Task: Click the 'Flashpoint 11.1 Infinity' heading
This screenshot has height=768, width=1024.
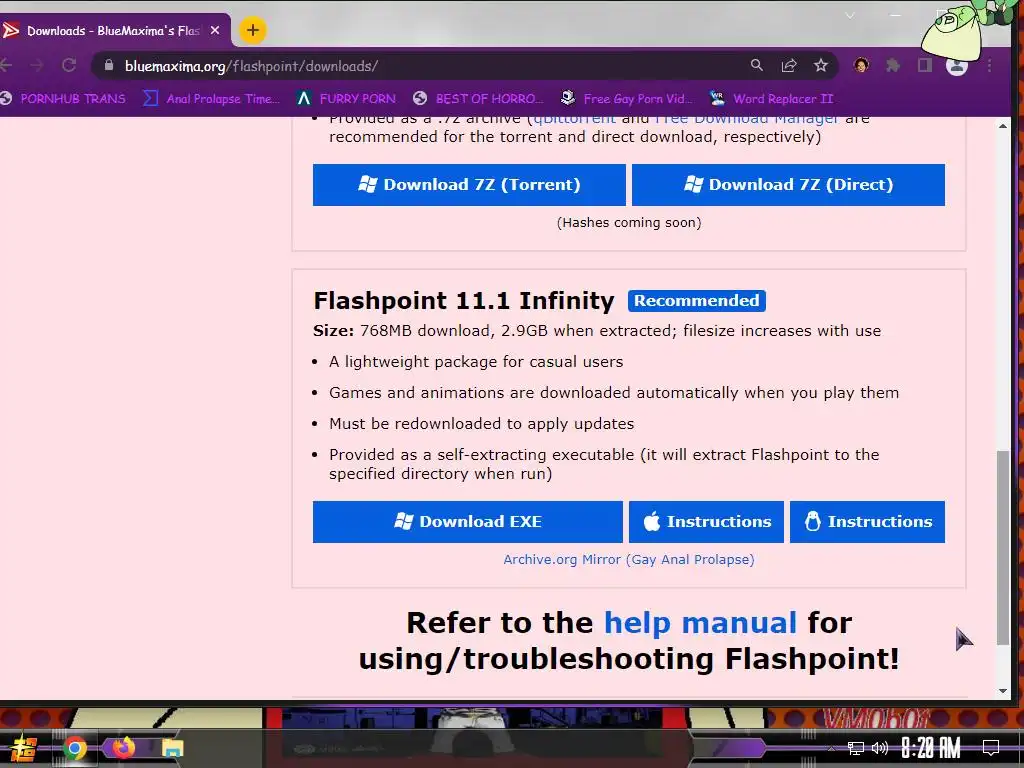Action: [464, 301]
